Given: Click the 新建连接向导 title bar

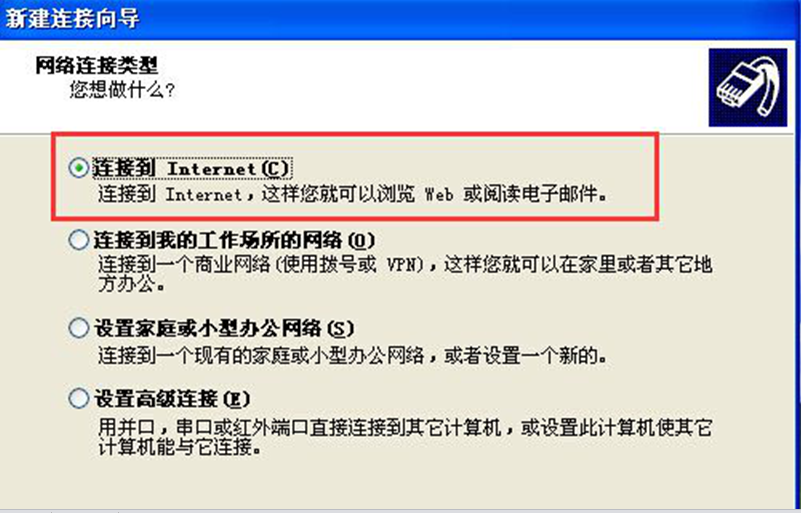Looking at the screenshot, I should [400, 19].
